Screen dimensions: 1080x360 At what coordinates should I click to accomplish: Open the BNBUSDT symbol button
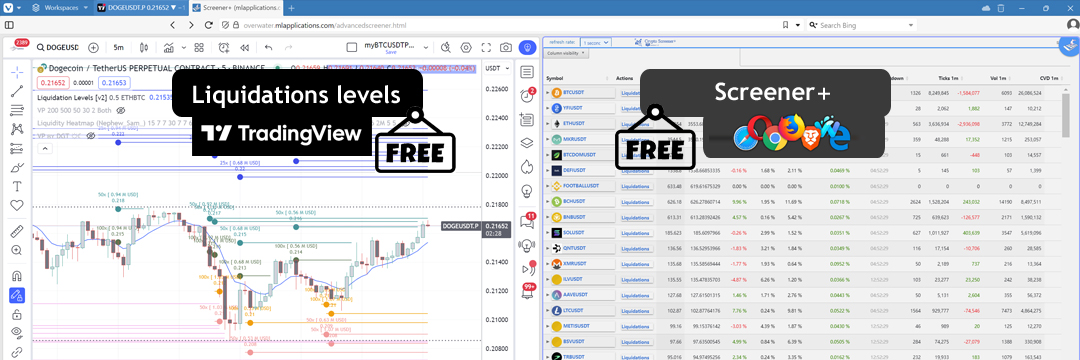click(582, 217)
